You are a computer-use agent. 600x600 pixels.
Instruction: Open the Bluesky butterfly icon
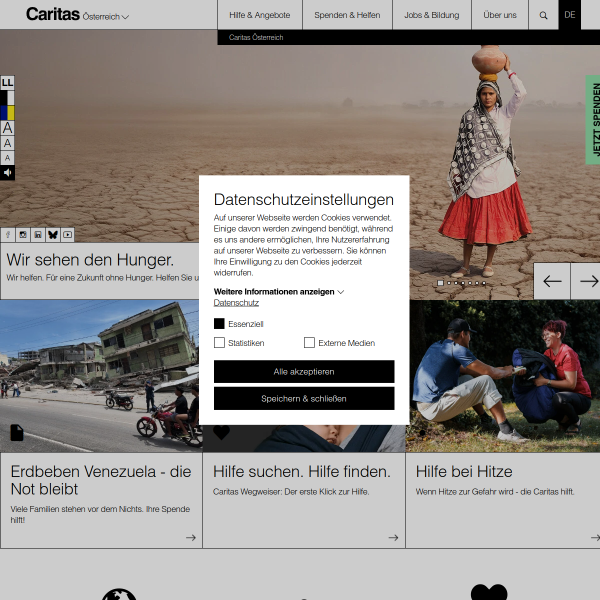coord(53,235)
